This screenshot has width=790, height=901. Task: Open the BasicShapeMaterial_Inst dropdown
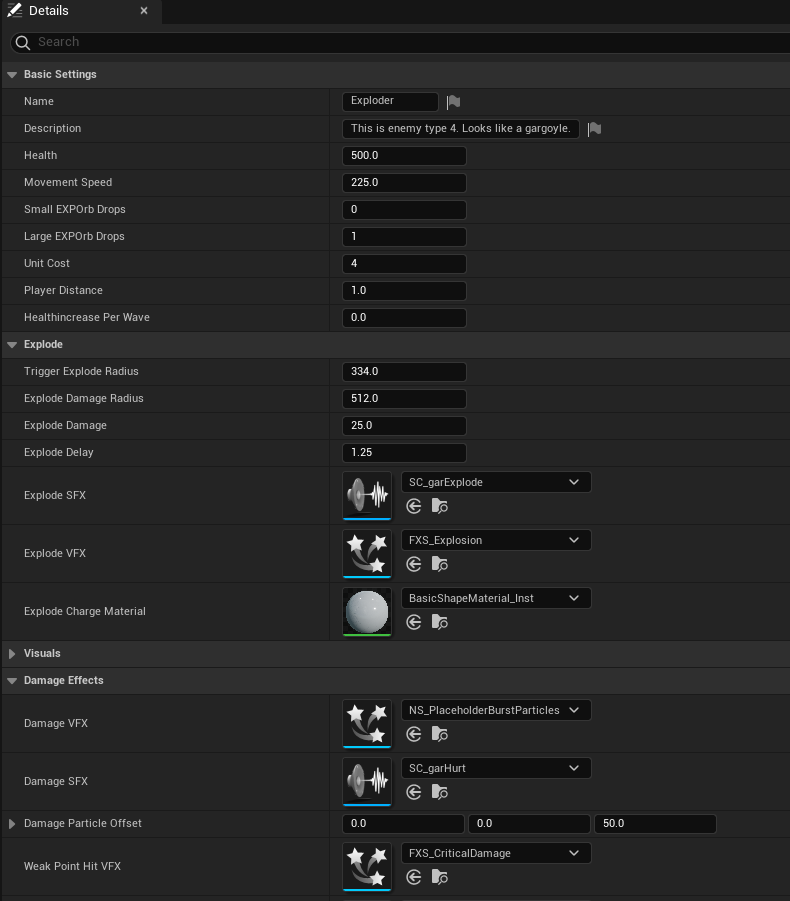[496, 598]
